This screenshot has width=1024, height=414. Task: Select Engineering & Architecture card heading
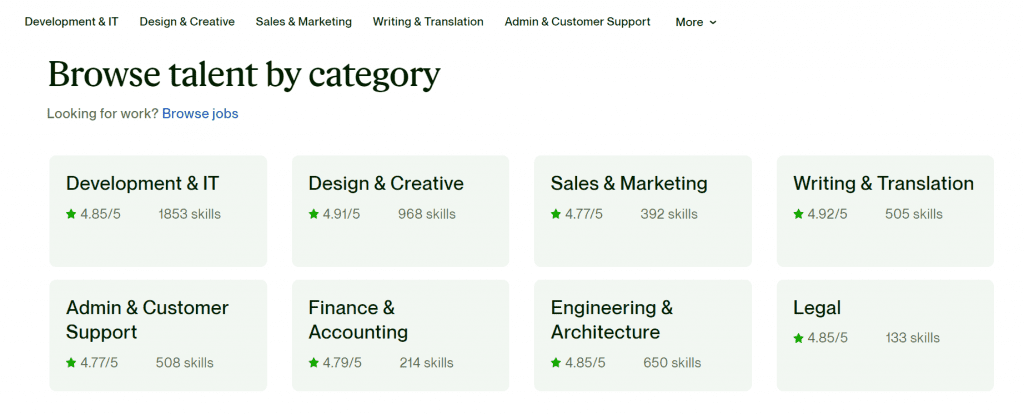click(x=611, y=320)
